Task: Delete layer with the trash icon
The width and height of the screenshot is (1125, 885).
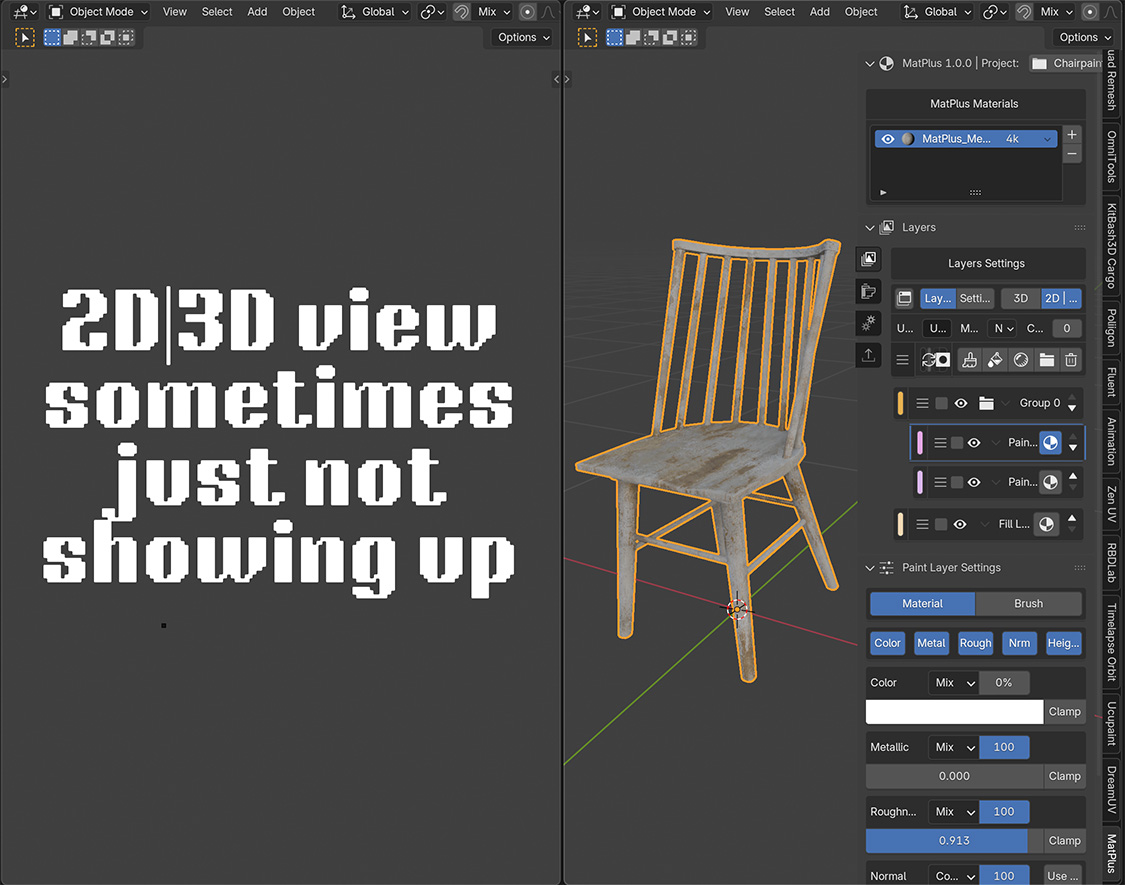Action: point(1071,360)
